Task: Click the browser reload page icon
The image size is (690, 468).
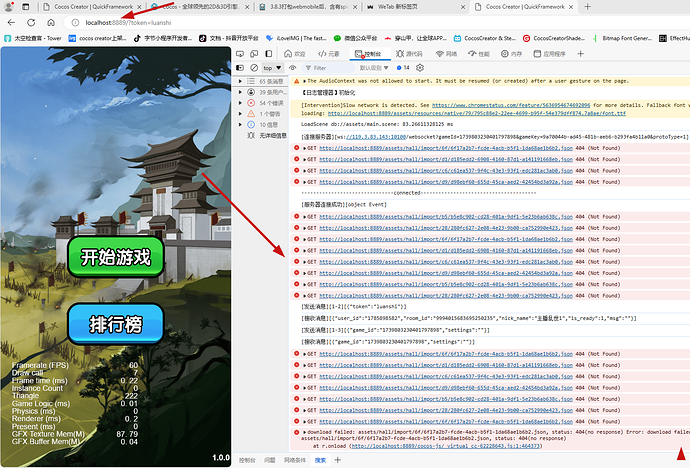Action: pyautogui.click(x=31, y=22)
